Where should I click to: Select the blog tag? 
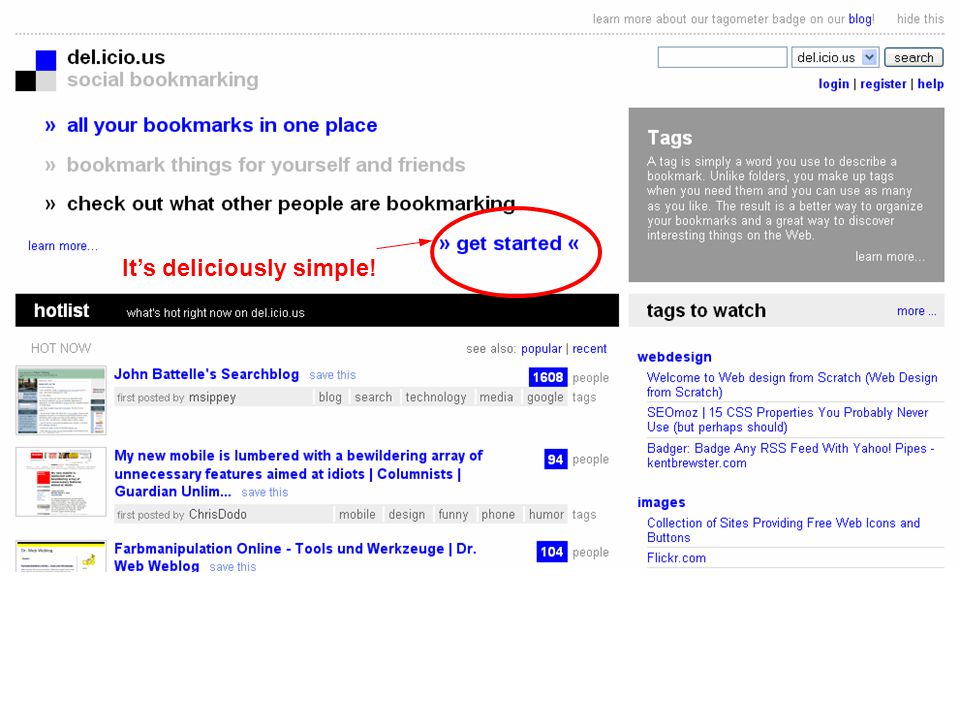click(x=330, y=397)
